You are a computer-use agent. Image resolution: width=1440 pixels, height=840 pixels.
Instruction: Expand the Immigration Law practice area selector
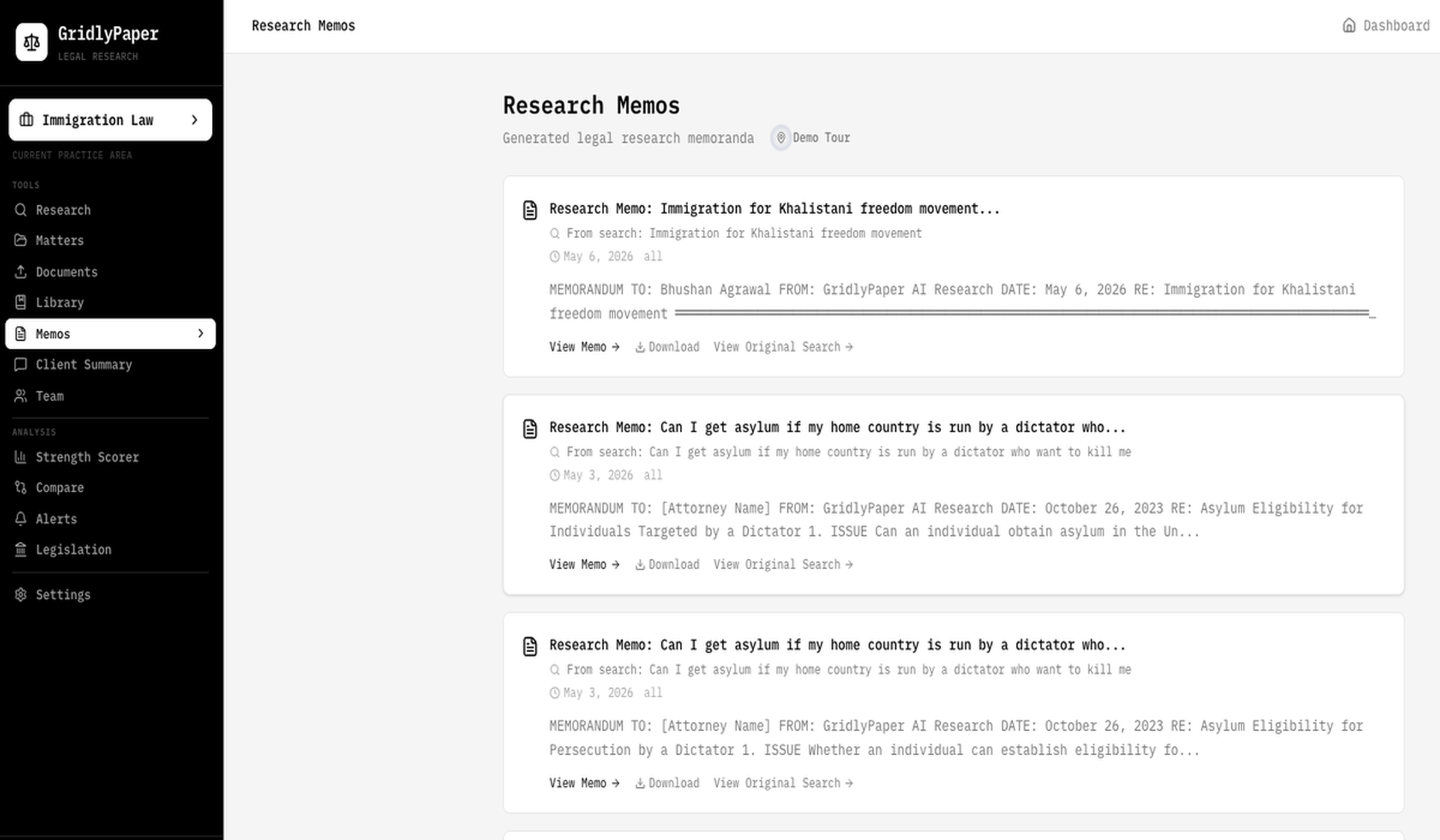pyautogui.click(x=110, y=120)
